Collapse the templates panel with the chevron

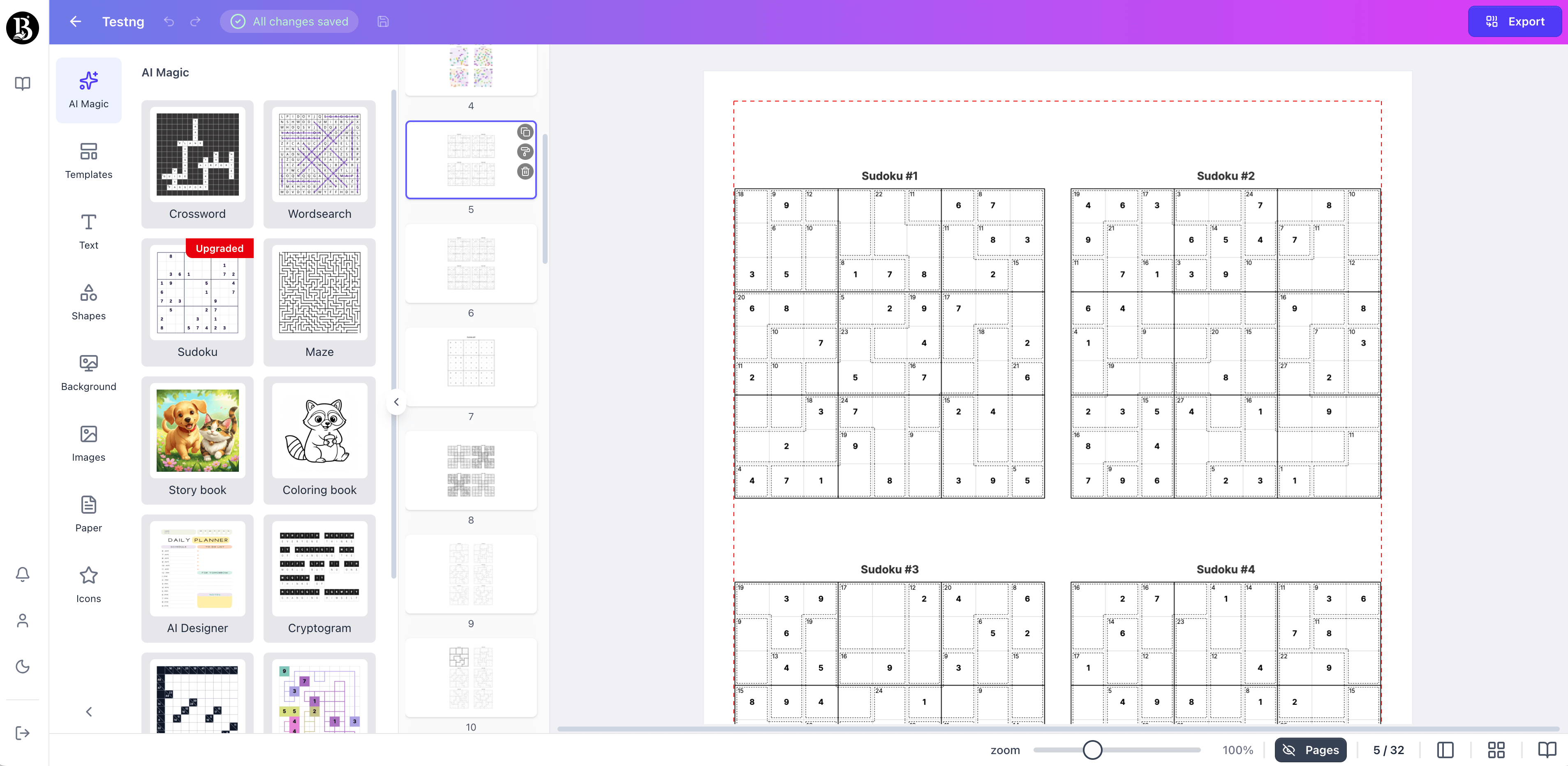(396, 401)
